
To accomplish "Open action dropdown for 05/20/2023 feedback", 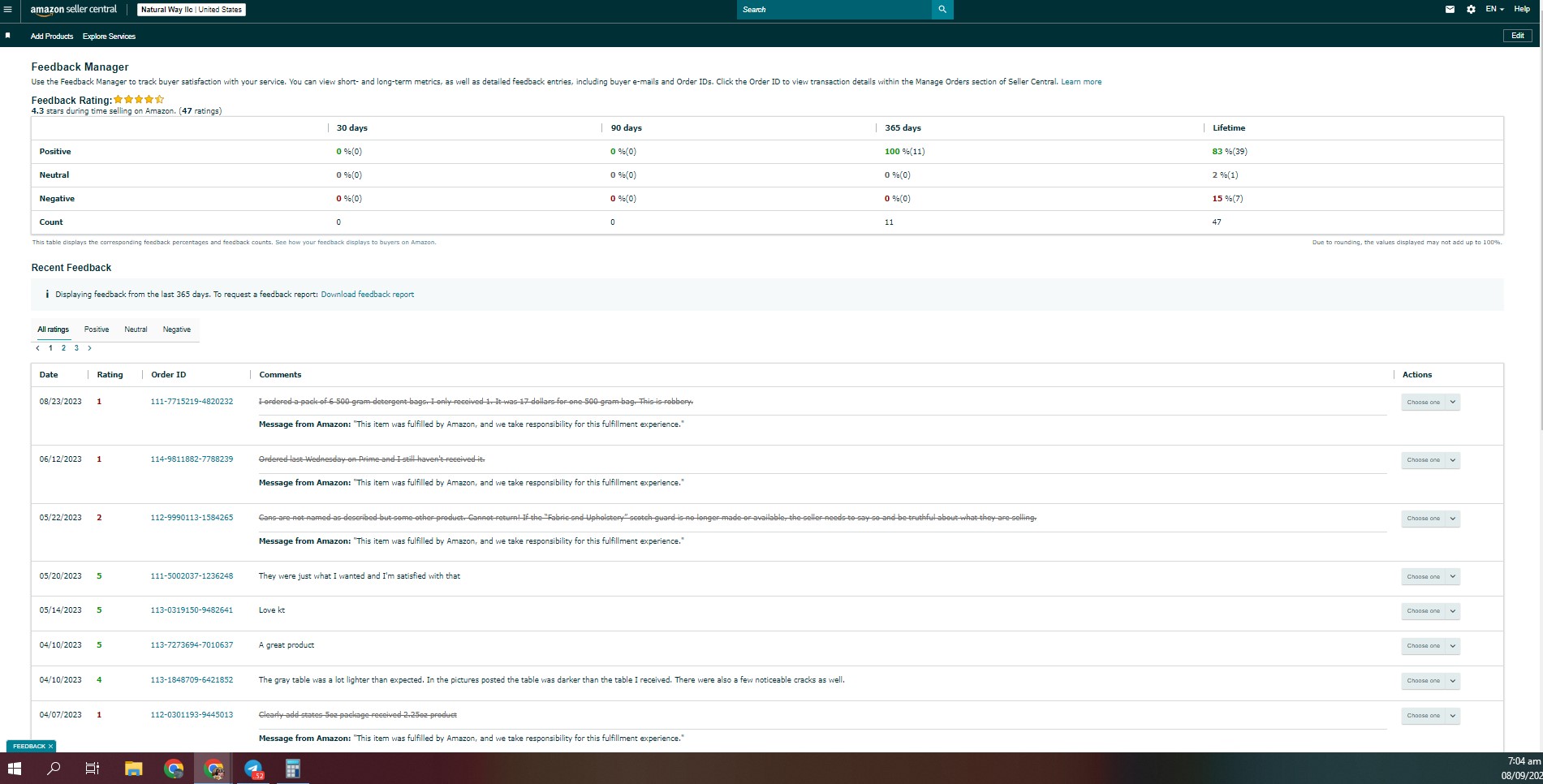I will pyautogui.click(x=1430, y=577).
